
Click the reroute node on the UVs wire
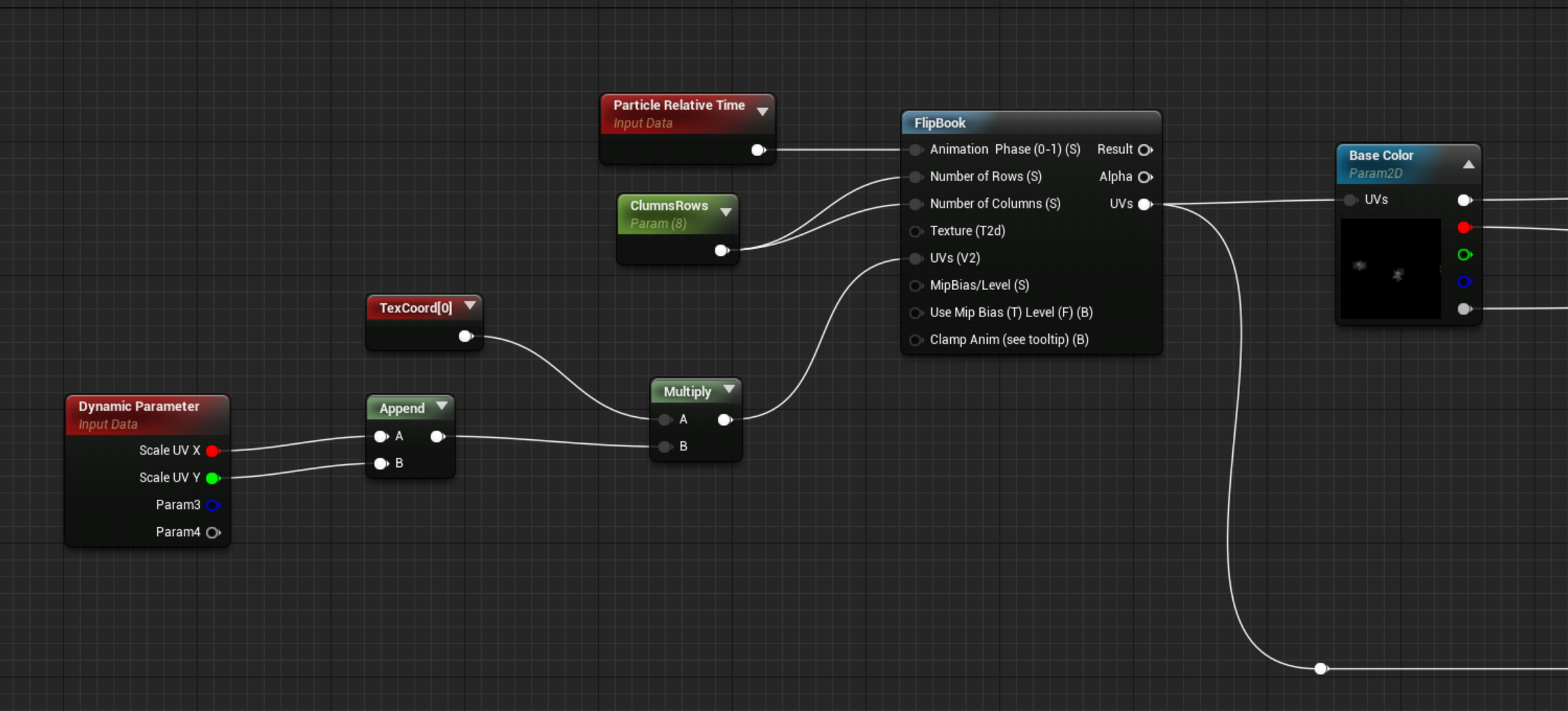coord(1321,669)
